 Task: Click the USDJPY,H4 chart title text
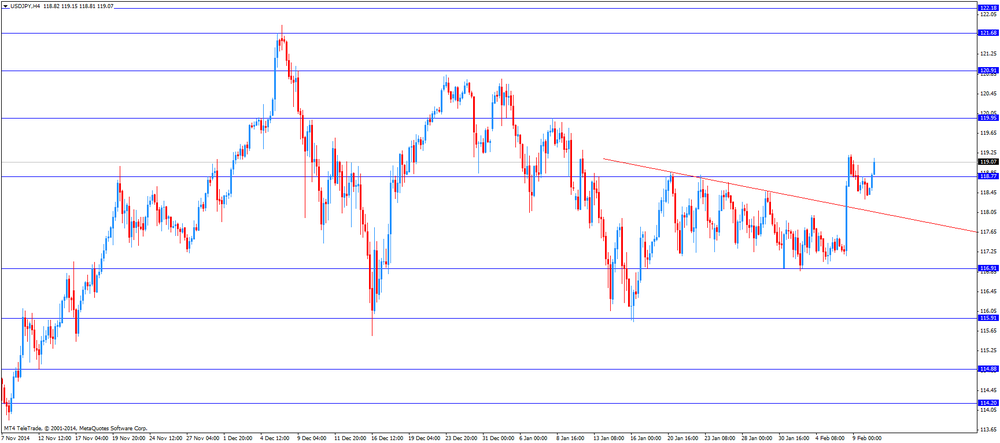coord(24,5)
